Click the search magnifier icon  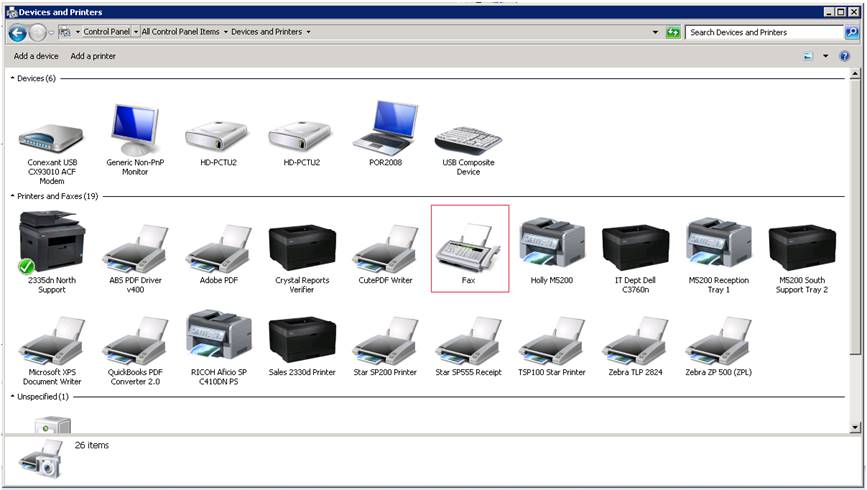coord(852,32)
